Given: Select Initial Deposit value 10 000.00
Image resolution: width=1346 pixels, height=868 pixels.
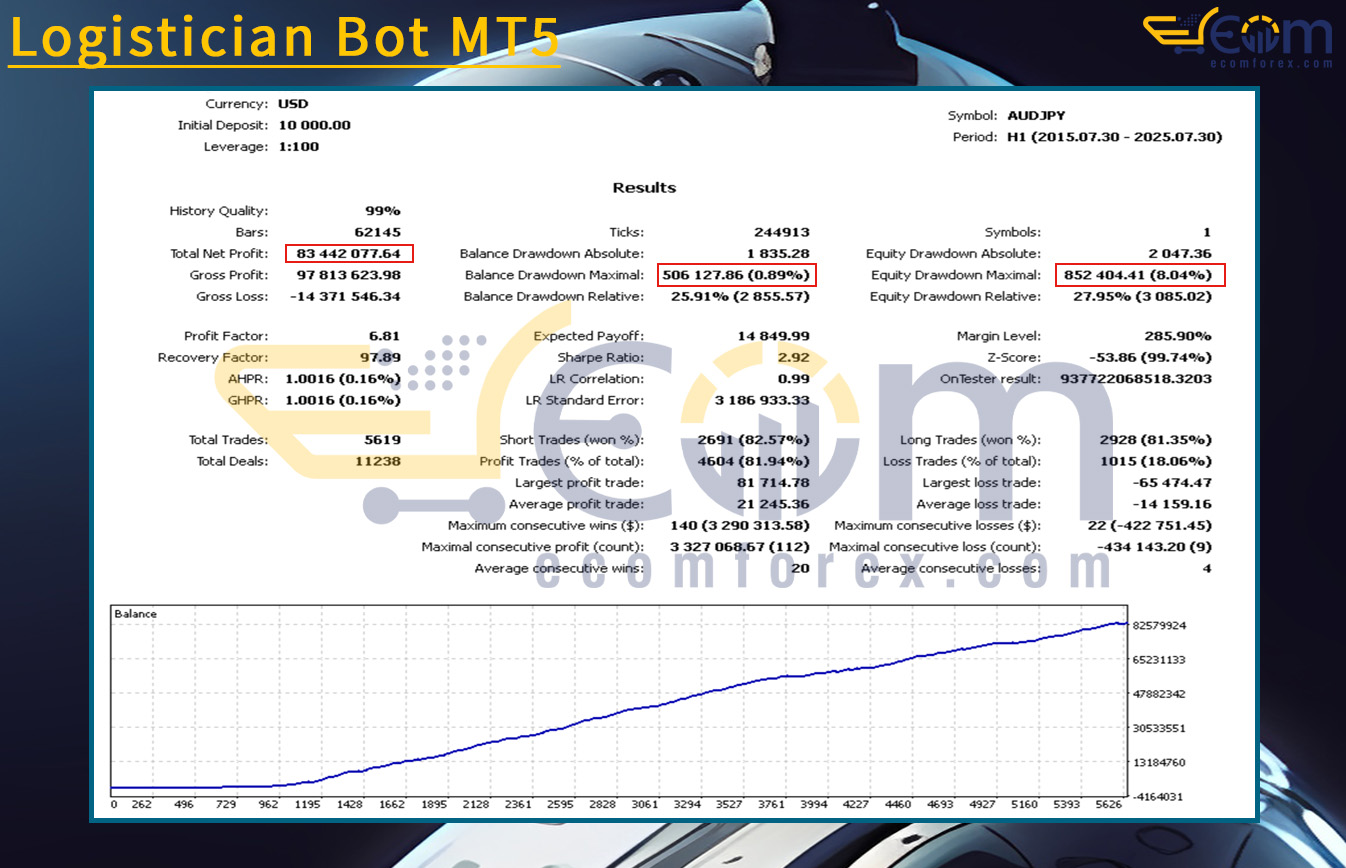Looking at the screenshot, I should [315, 125].
